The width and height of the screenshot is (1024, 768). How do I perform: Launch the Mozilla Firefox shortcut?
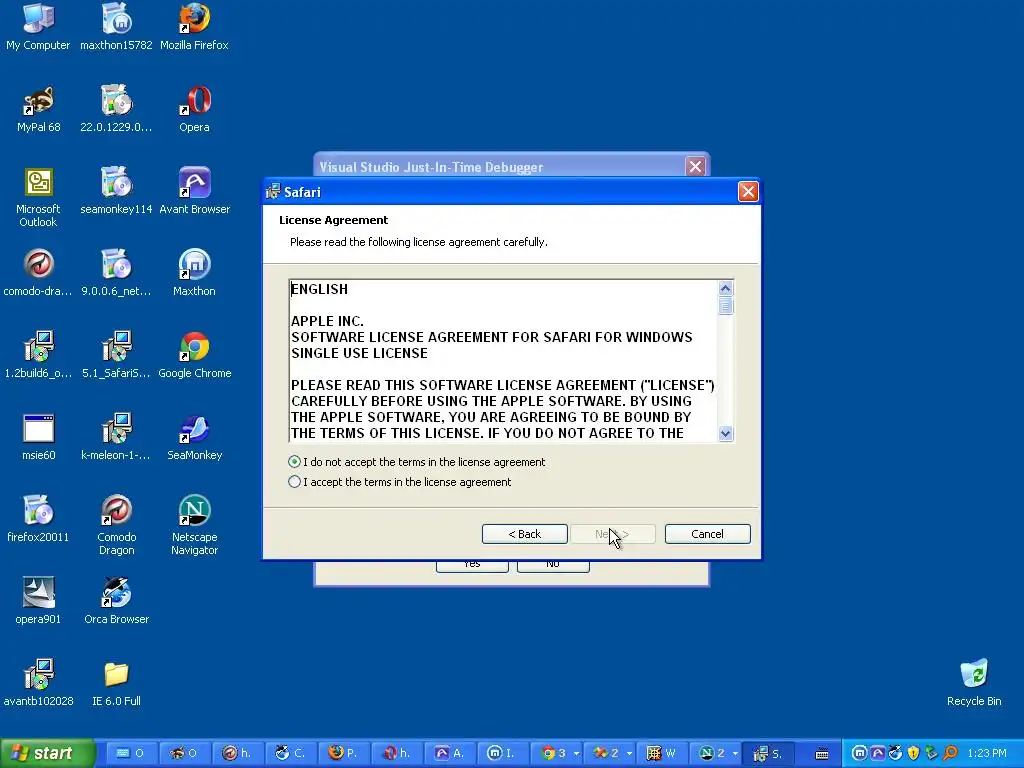point(194,27)
